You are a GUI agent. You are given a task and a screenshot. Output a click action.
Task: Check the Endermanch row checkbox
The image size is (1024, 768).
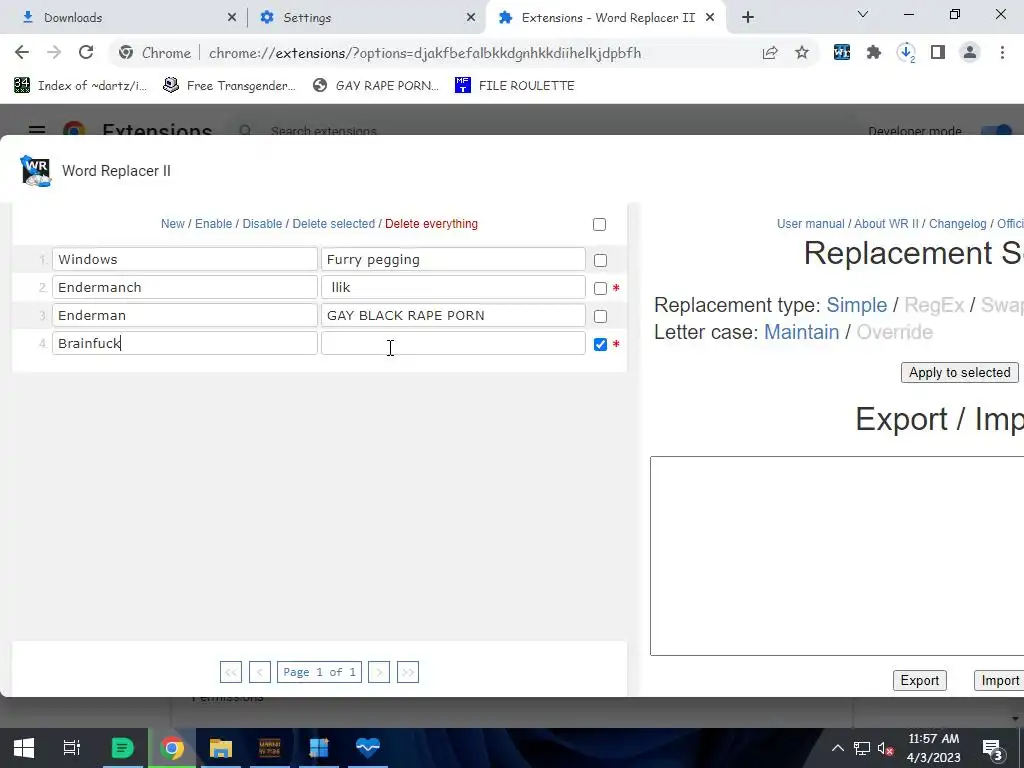pos(600,289)
